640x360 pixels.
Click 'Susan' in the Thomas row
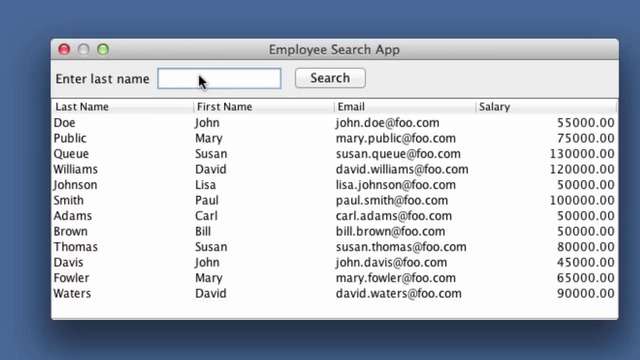[211, 247]
